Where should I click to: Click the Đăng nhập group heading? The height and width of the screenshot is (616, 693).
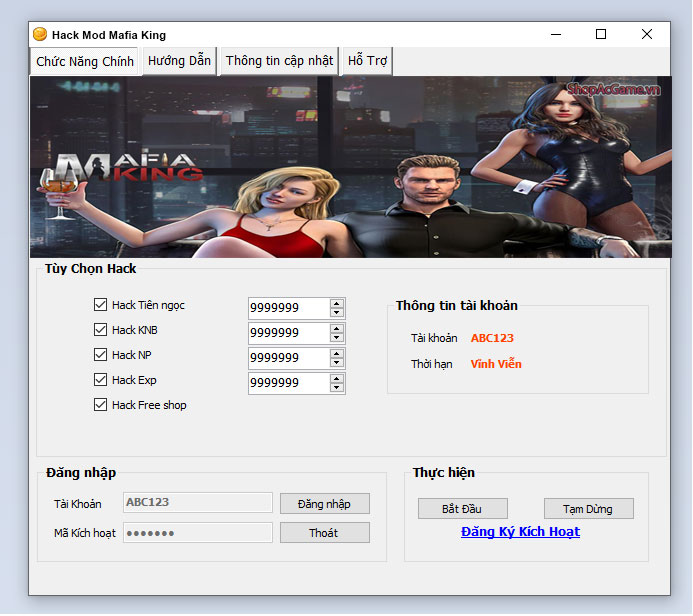81,473
